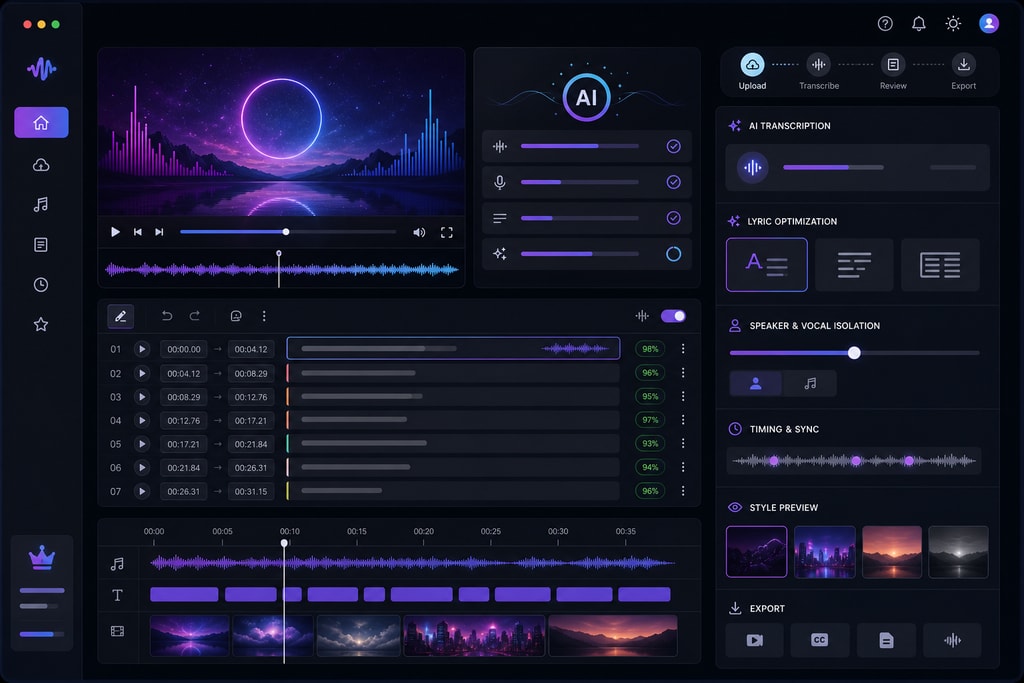1024x683 pixels.
Task: Open favorites star in the sidebar
Action: (x=41, y=325)
